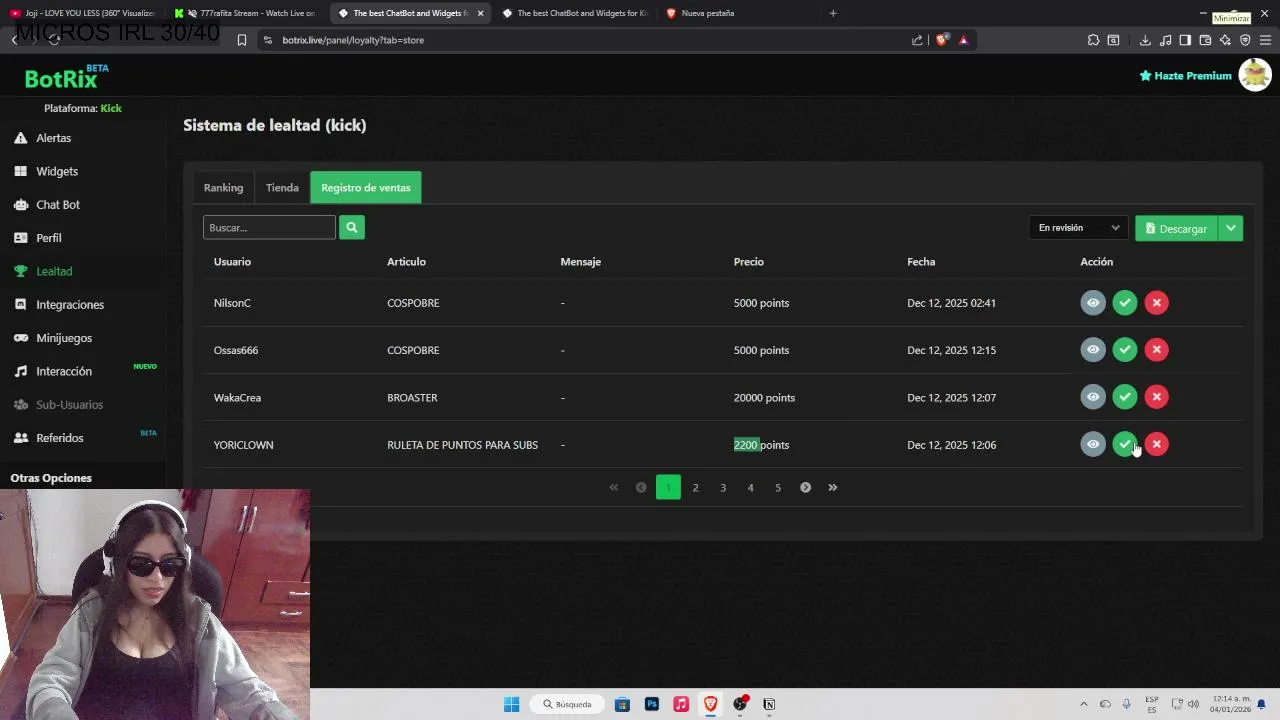Click taskbar Búsqueda search box

coord(567,704)
